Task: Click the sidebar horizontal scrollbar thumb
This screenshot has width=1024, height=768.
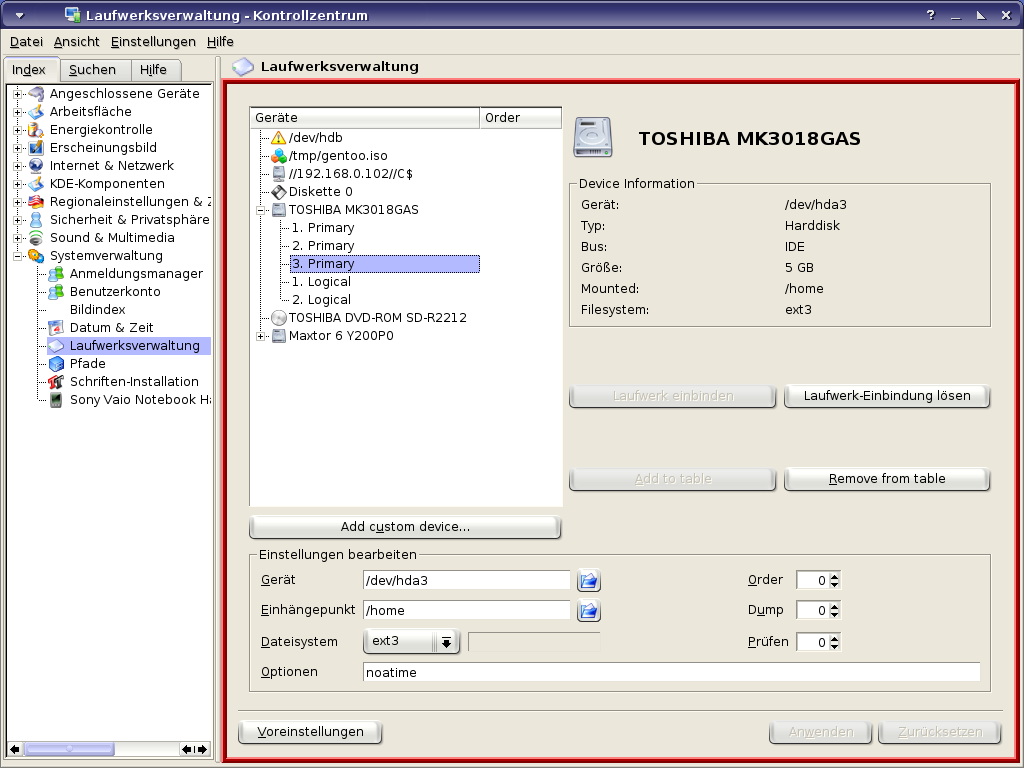Action: (69, 749)
